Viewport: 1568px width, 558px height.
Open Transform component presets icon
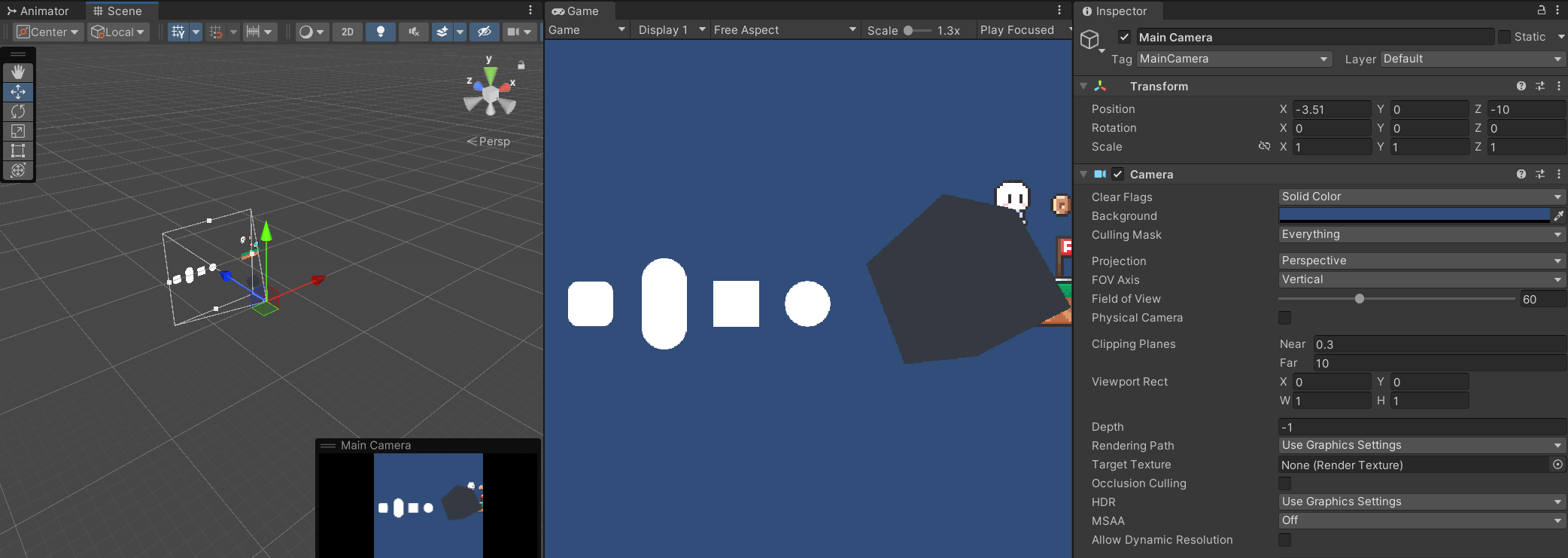click(x=1540, y=86)
